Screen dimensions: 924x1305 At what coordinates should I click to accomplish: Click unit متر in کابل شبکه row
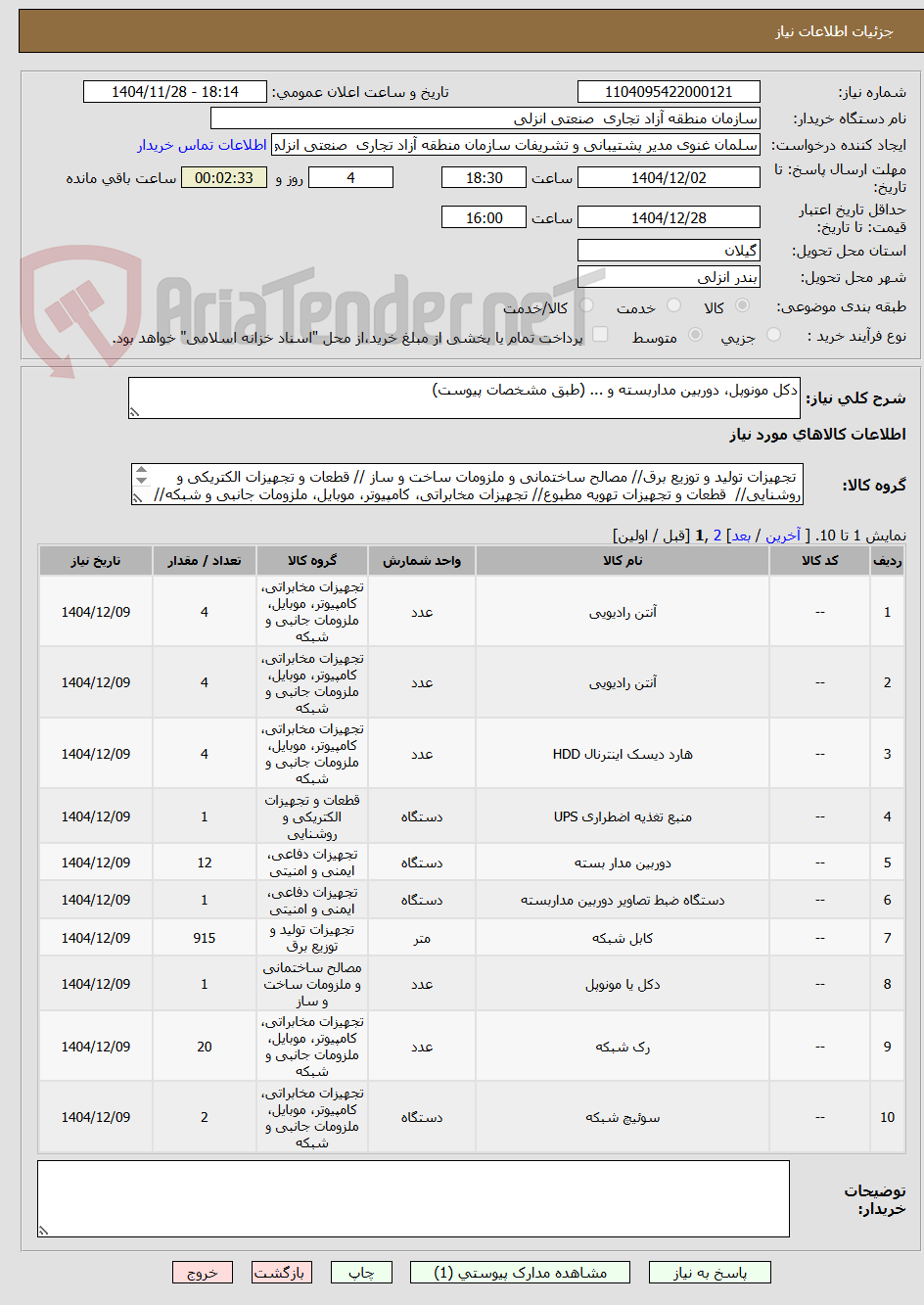(422, 938)
